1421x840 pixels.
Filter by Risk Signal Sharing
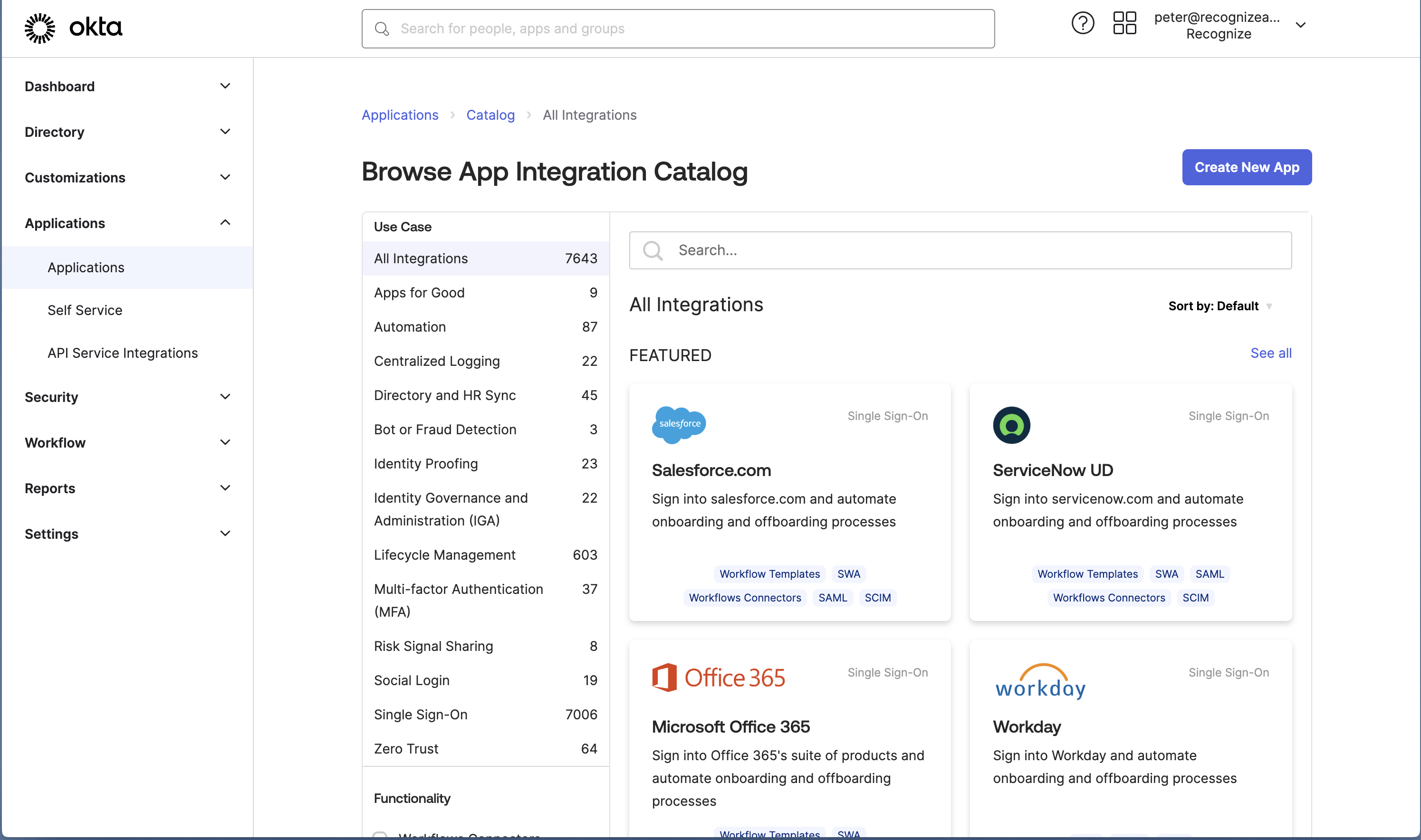(x=485, y=647)
